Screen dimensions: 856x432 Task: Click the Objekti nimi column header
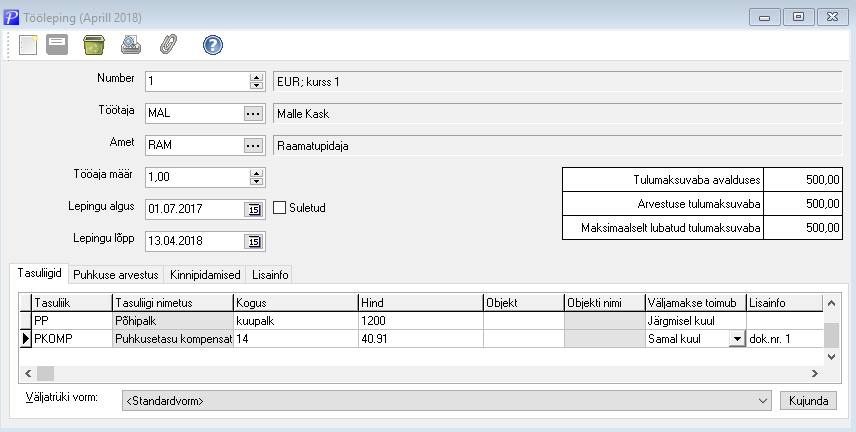(x=605, y=303)
